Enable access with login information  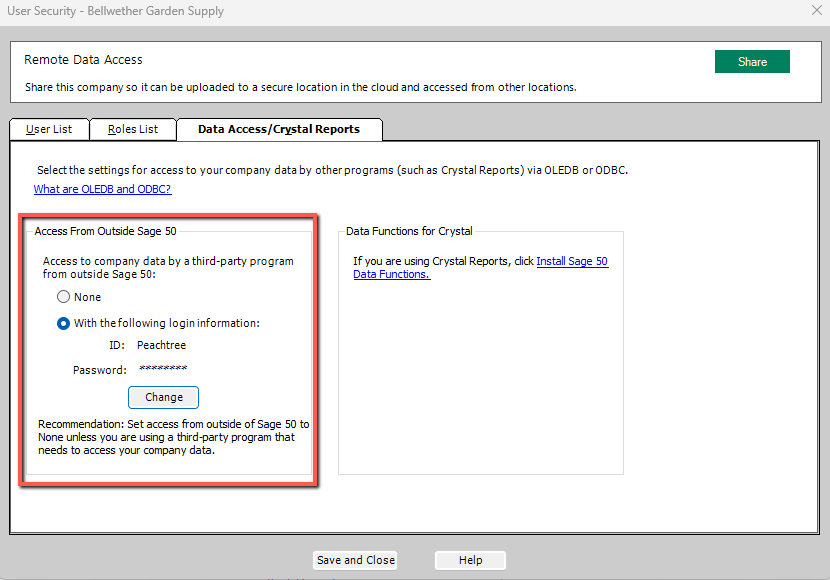point(62,323)
